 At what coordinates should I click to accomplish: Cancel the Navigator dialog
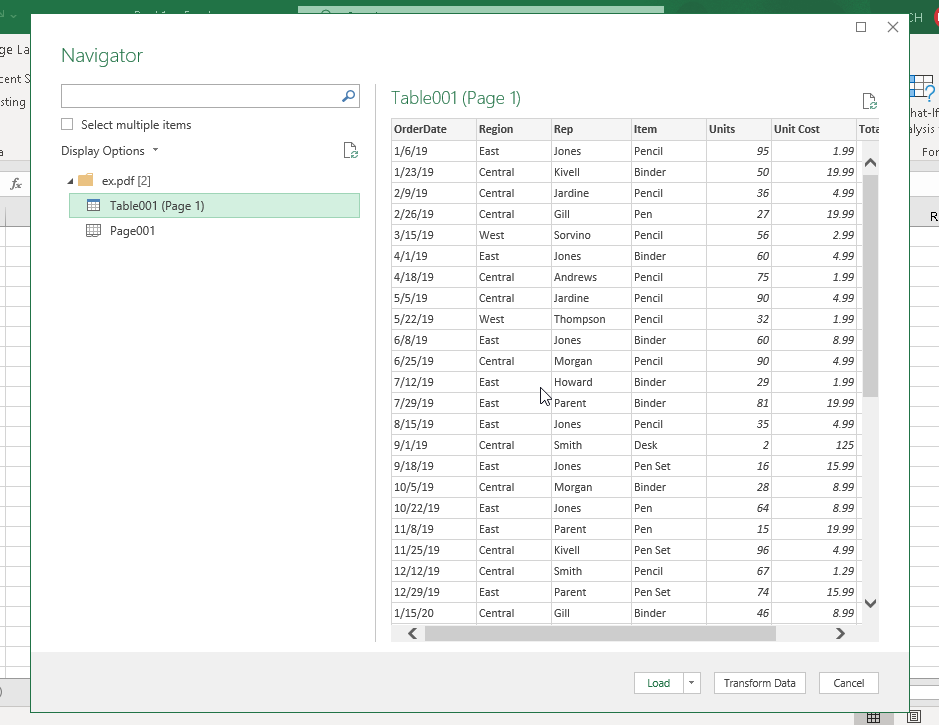pos(848,683)
